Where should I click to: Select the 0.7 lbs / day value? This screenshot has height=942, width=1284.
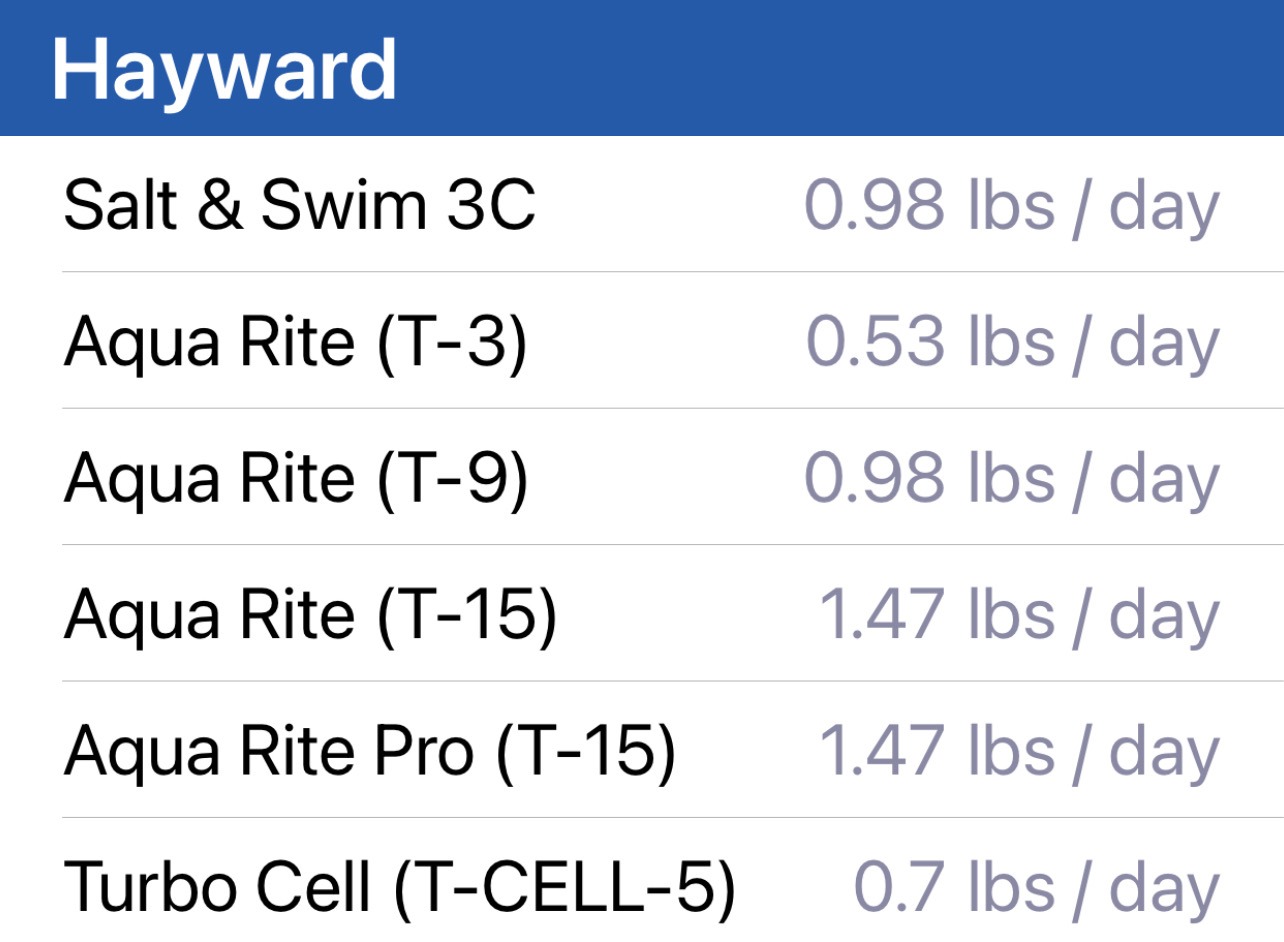click(1036, 888)
